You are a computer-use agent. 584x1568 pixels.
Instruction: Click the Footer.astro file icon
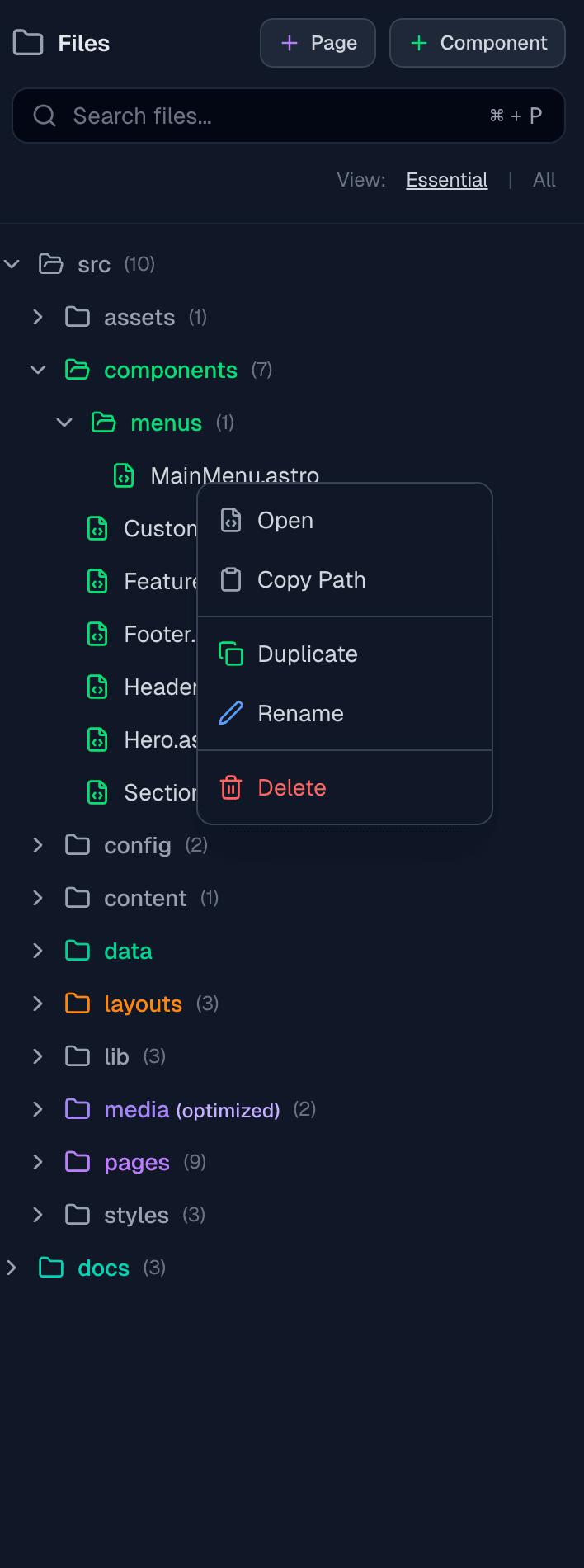click(97, 634)
